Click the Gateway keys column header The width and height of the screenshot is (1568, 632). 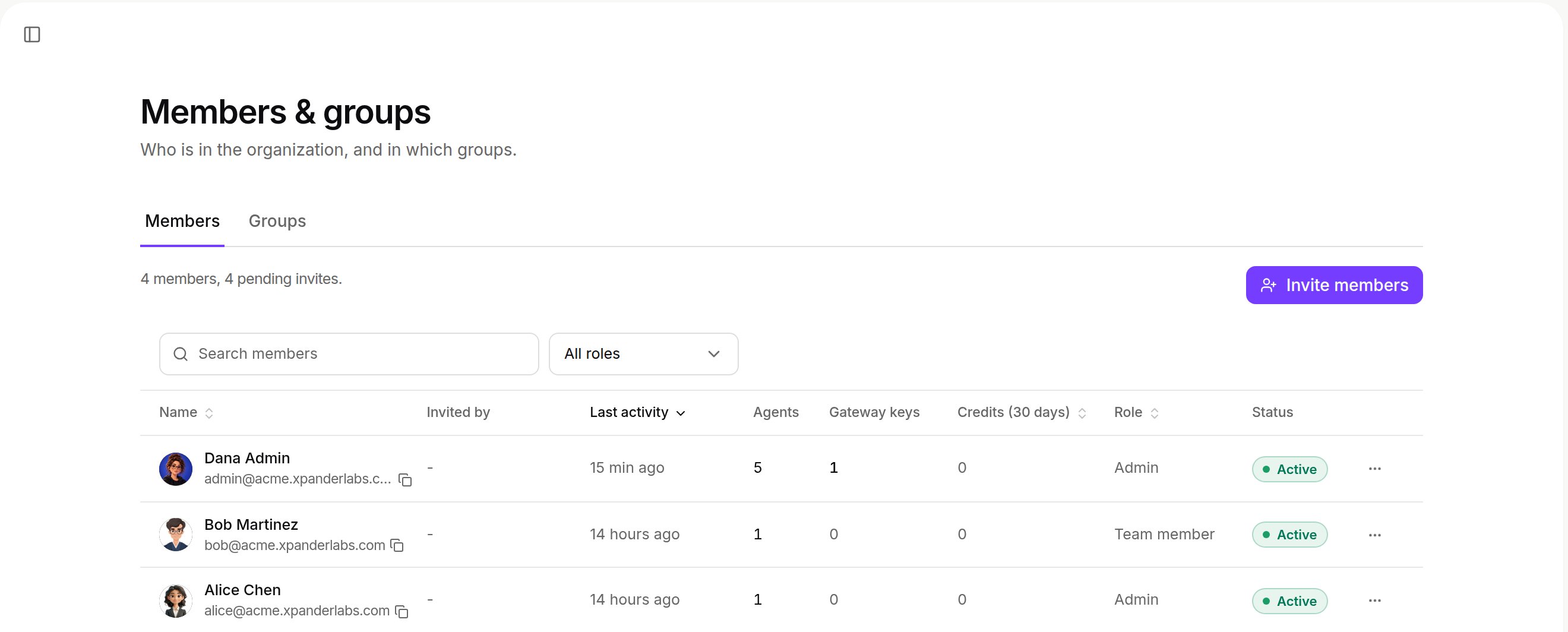click(874, 412)
